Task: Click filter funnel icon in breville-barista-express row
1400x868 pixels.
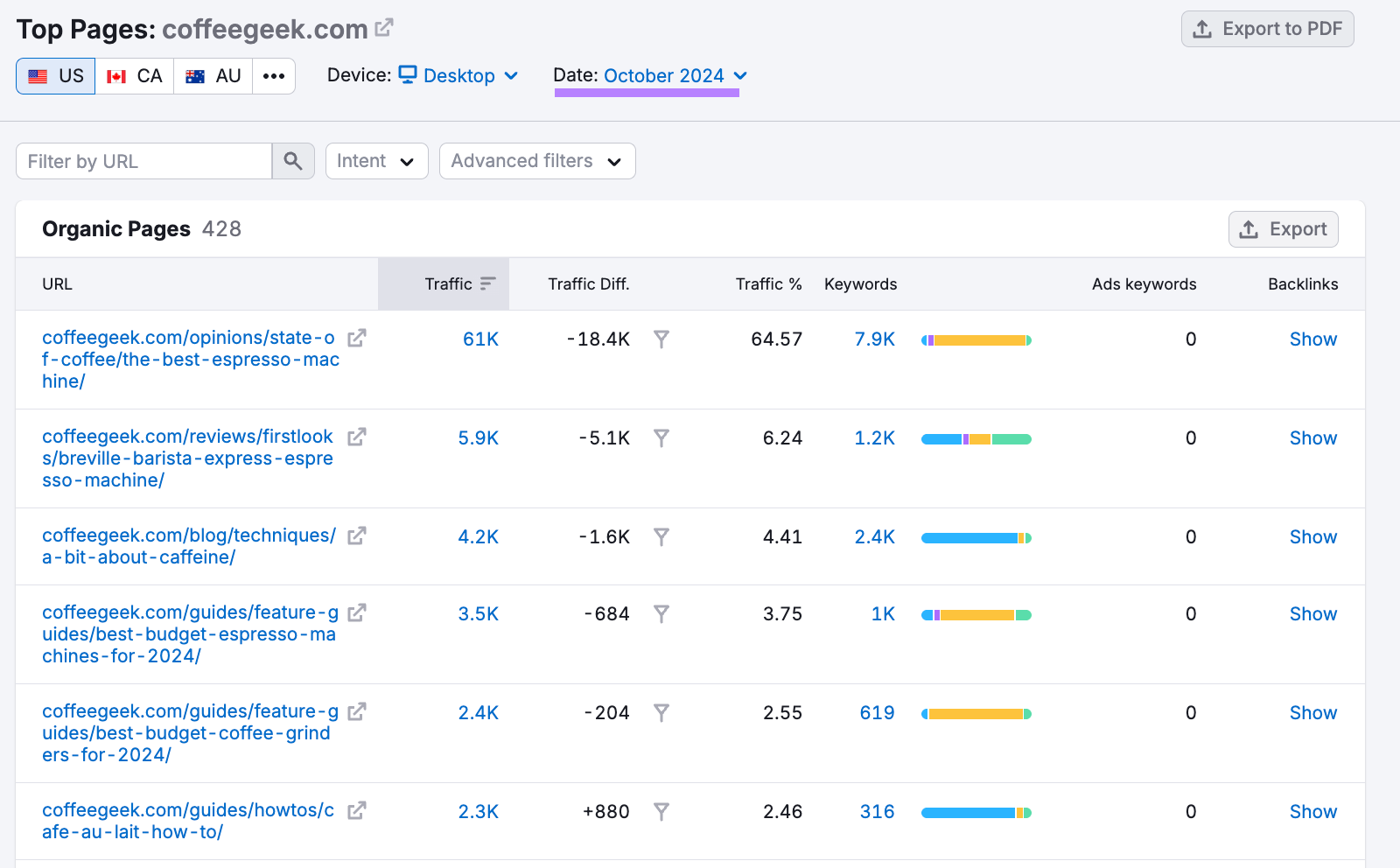Action: [x=661, y=438]
